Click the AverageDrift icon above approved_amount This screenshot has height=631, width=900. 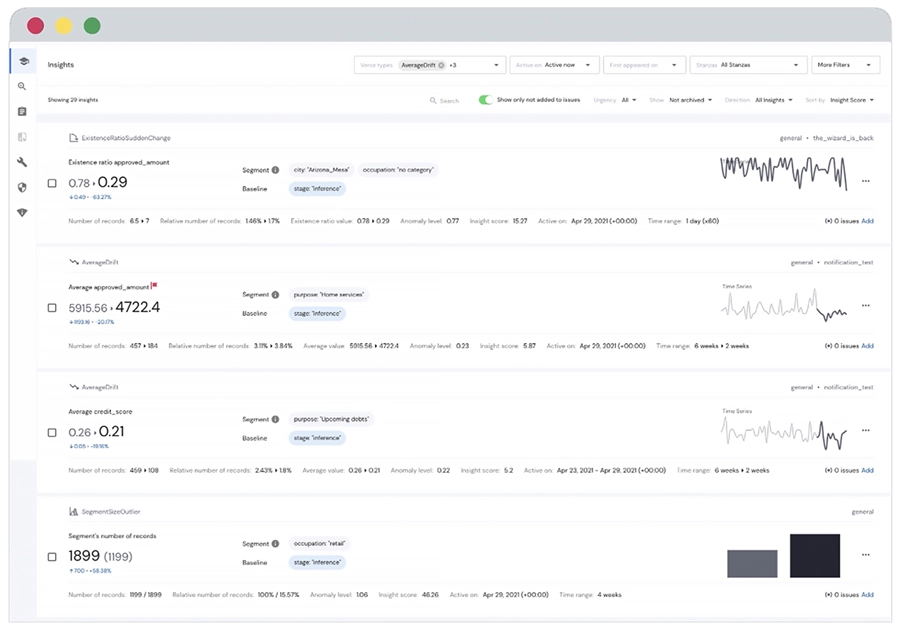coord(73,262)
